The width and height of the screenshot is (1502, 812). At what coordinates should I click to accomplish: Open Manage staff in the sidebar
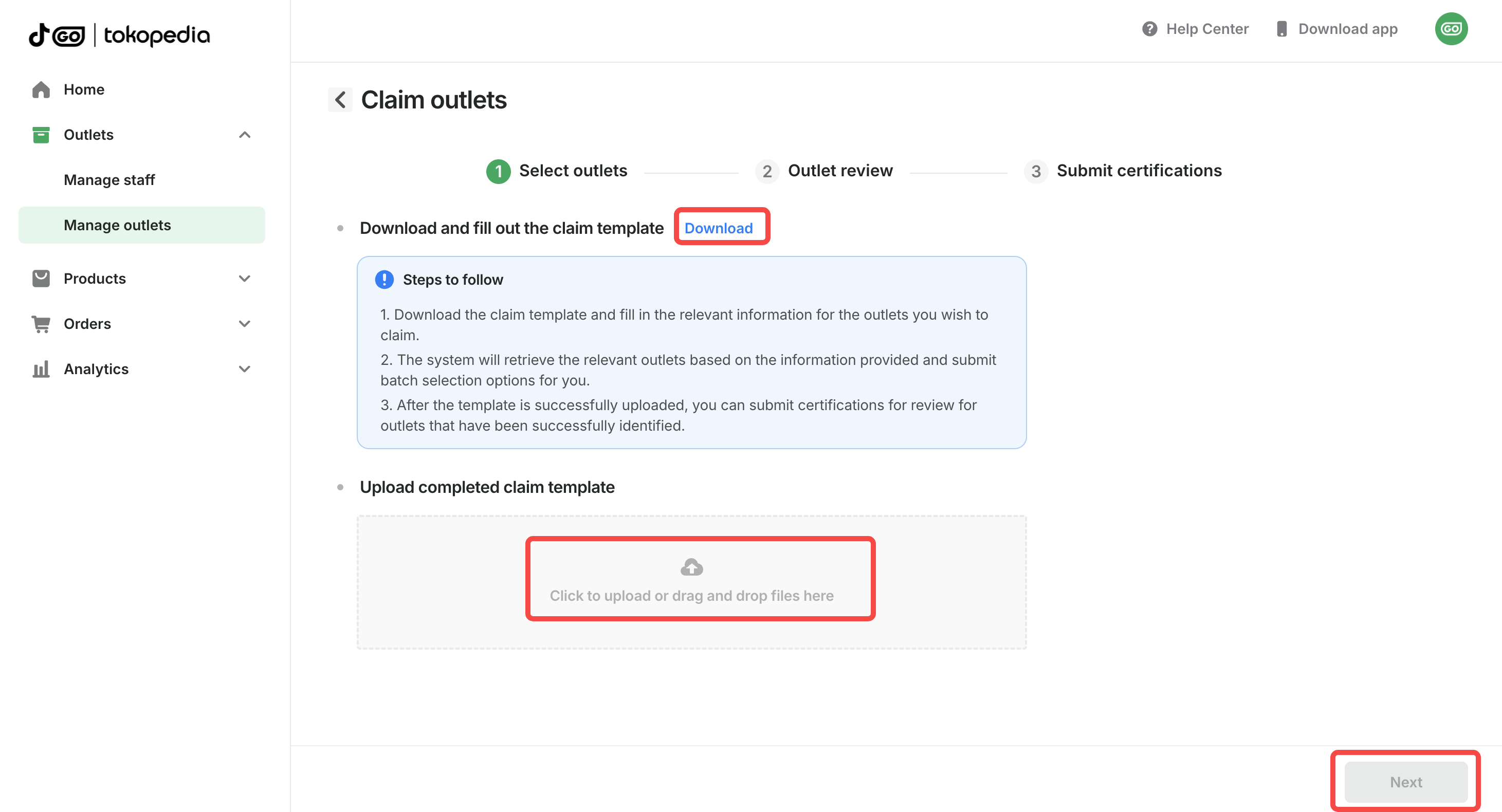tap(109, 180)
